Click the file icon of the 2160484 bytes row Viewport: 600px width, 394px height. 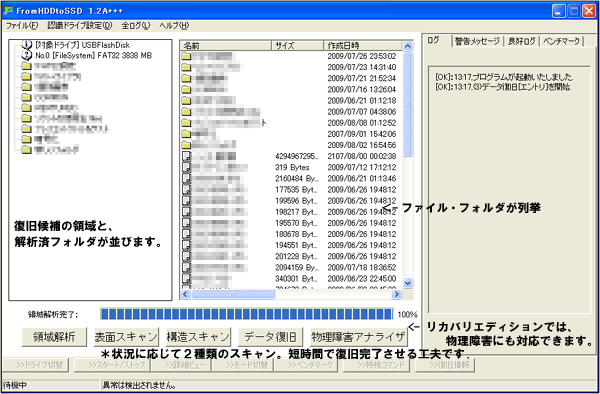[186, 179]
